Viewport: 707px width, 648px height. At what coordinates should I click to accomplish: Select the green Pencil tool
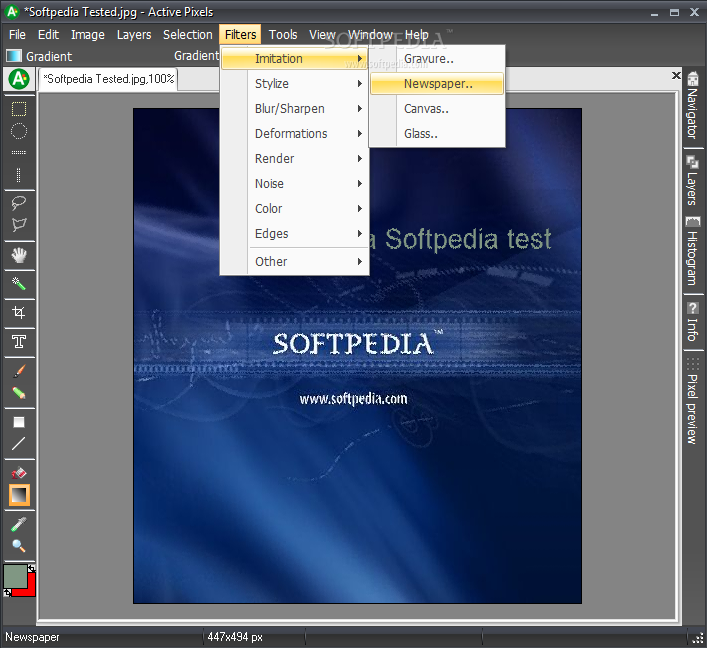(18, 393)
